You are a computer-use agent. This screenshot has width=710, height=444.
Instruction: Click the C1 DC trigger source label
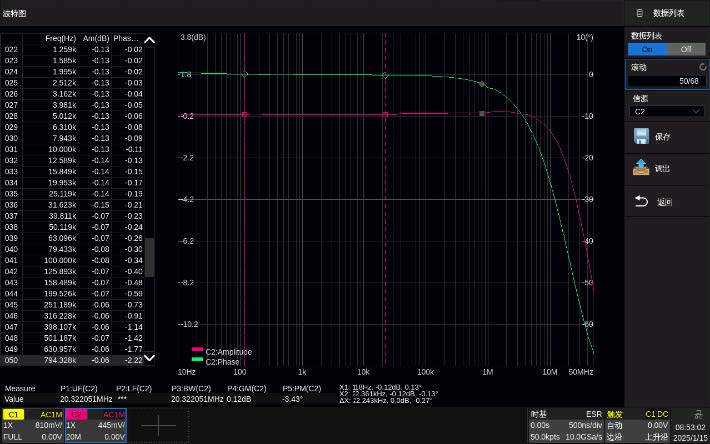pyautogui.click(x=657, y=414)
